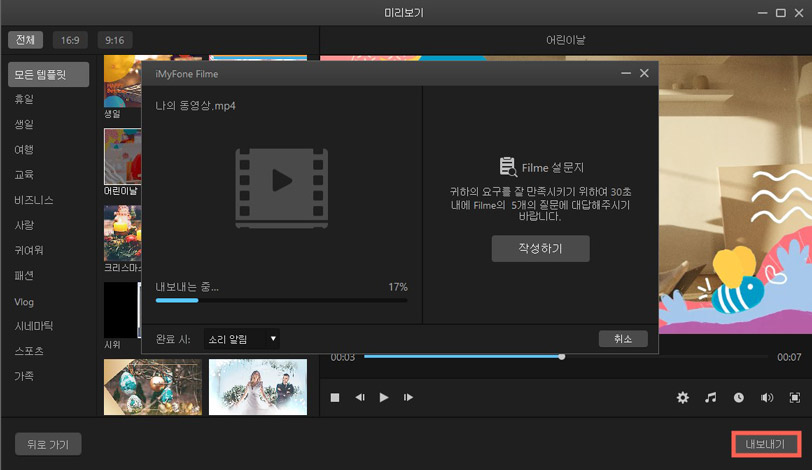Image resolution: width=812 pixels, height=470 pixels.
Task: Select the 생일 balloon template thumbnail
Action: pos(123,81)
